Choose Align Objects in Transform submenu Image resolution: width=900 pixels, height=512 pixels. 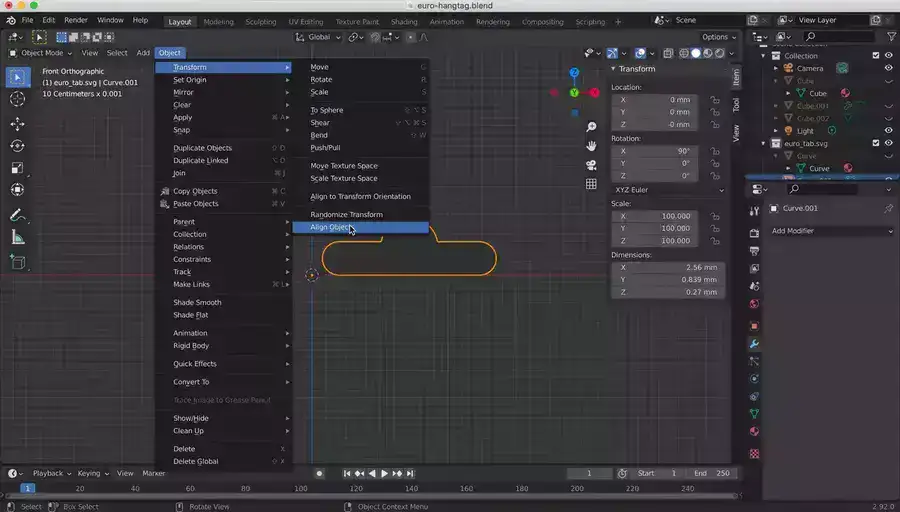[360, 227]
